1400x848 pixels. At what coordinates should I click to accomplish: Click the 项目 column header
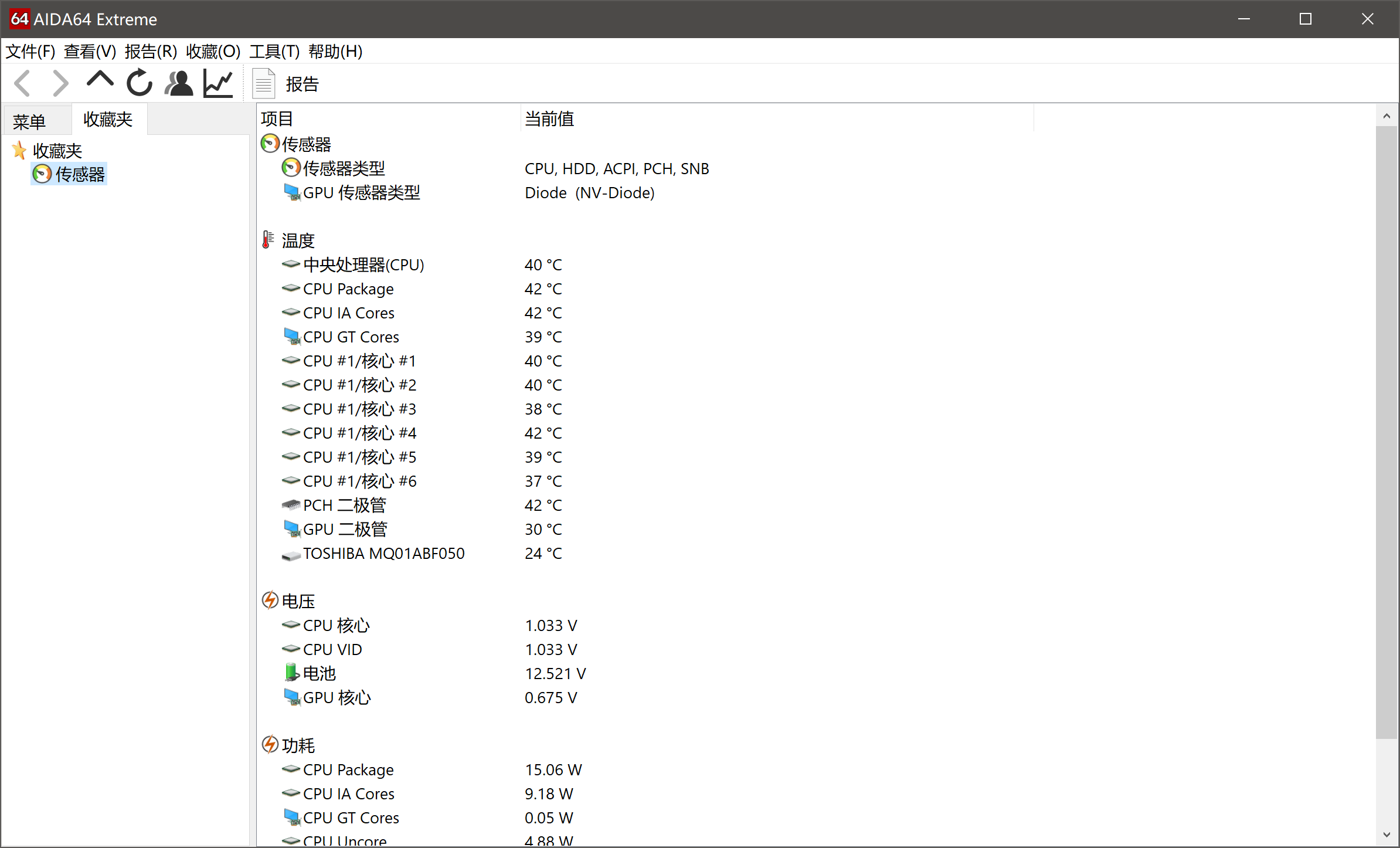coord(389,119)
